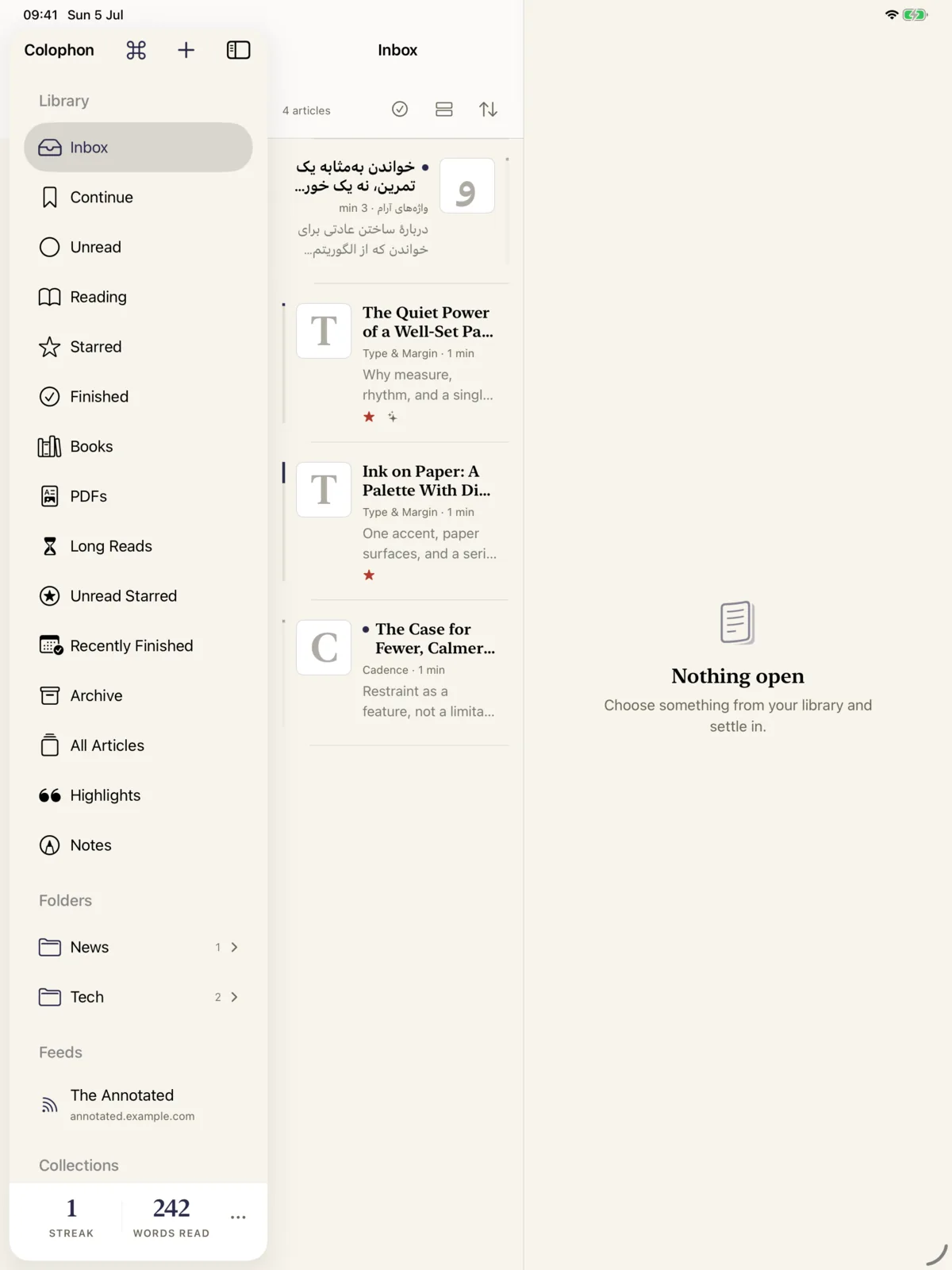Click the Wi-Fi status icon
Screen dimensions: 952x1270
(892, 14)
